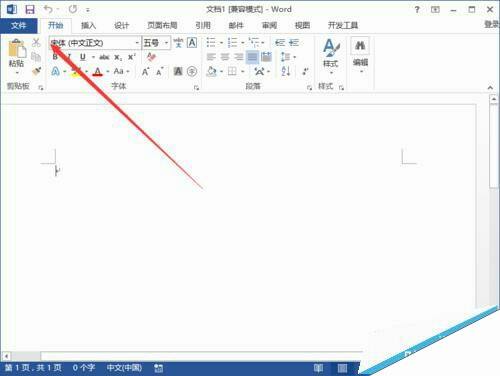The height and width of the screenshot is (376, 500).
Task: Toggle Subscript formatting
Action: coord(118,57)
